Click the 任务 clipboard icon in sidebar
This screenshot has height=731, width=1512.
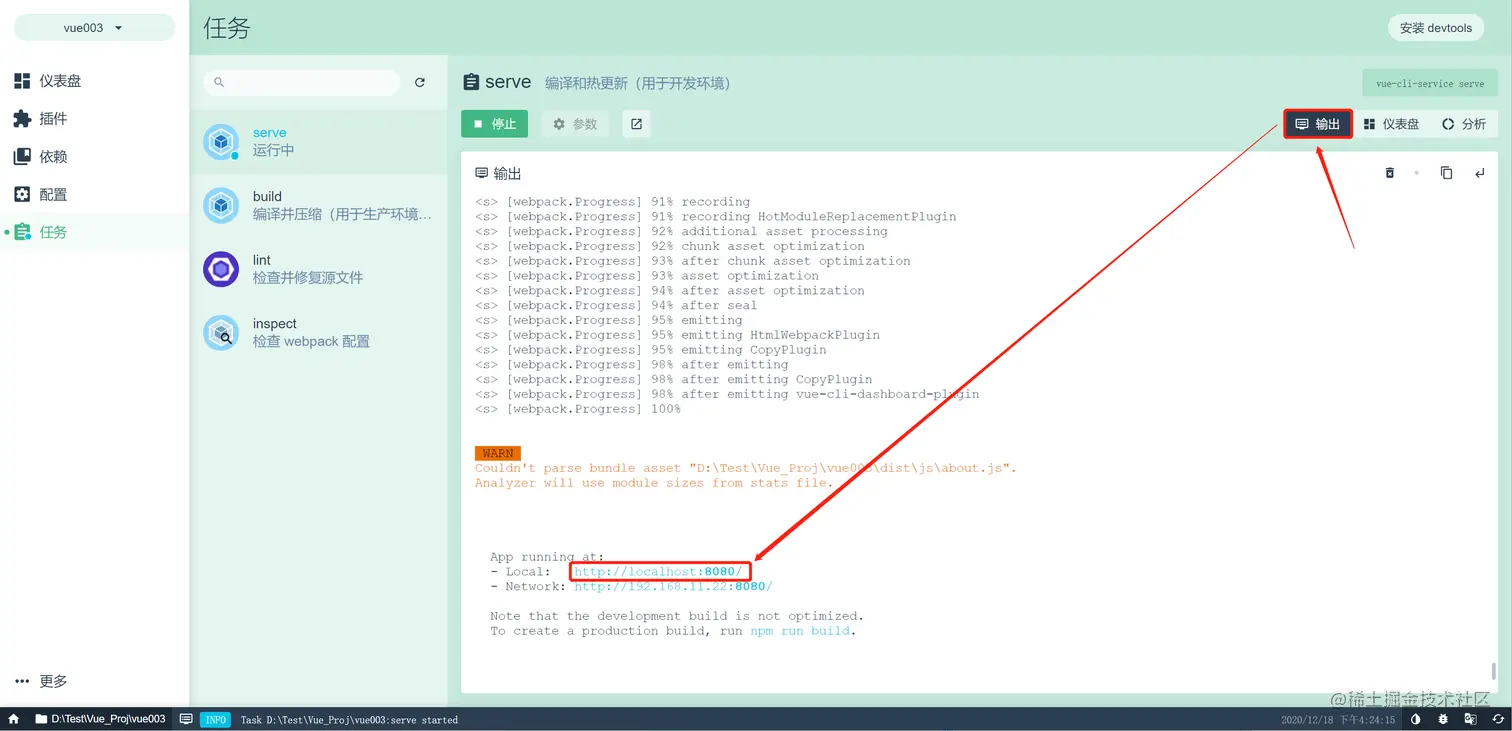tap(22, 232)
